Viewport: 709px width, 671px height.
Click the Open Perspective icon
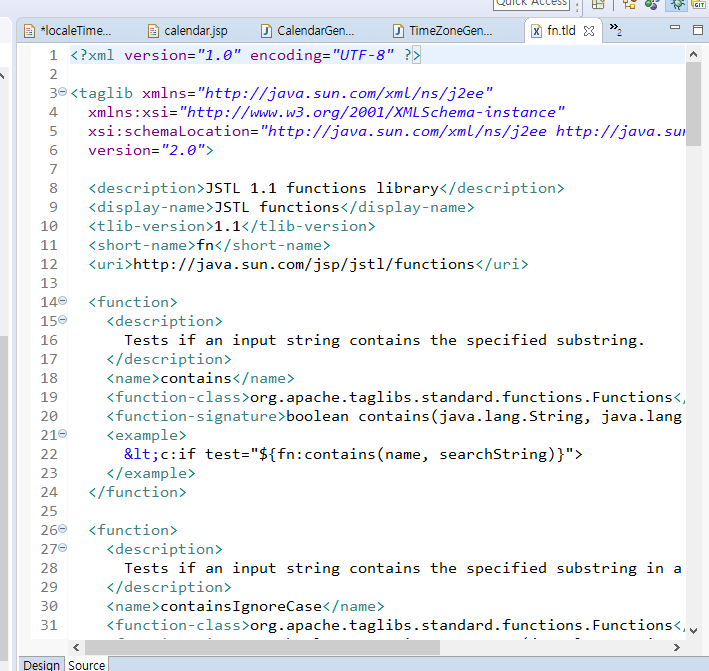(x=598, y=4)
